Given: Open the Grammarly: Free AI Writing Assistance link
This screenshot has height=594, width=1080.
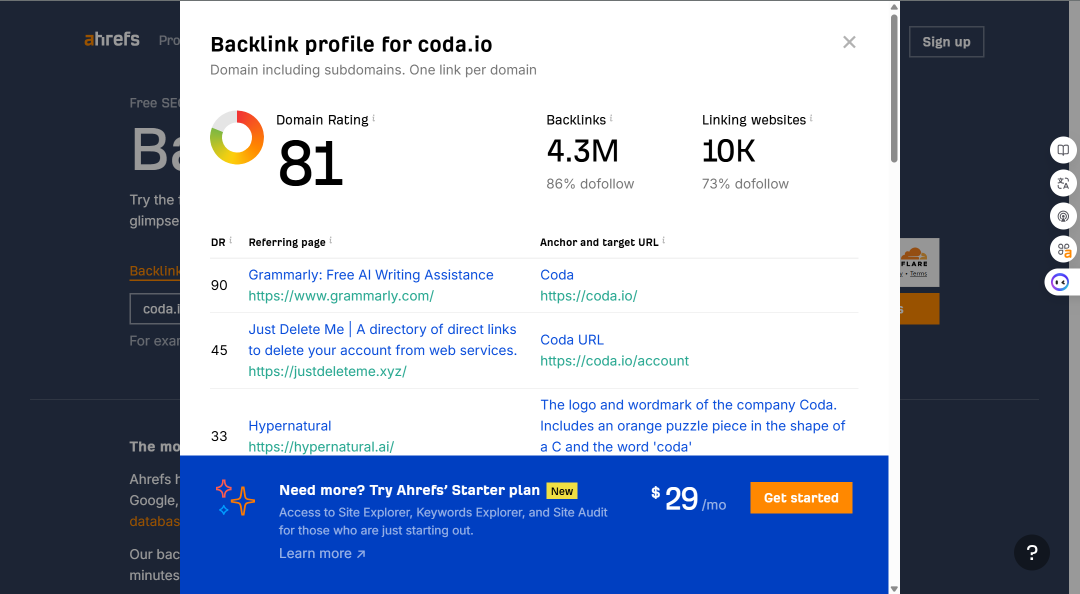Looking at the screenshot, I should (x=371, y=275).
